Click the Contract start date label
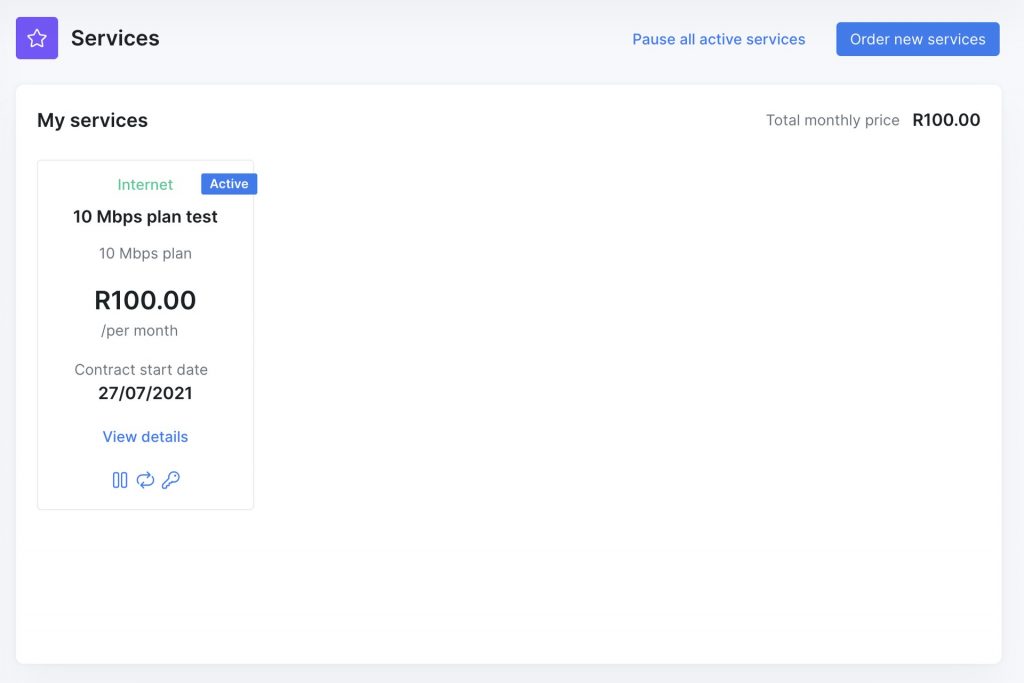Screen dimensions: 1024x683 click(141, 370)
